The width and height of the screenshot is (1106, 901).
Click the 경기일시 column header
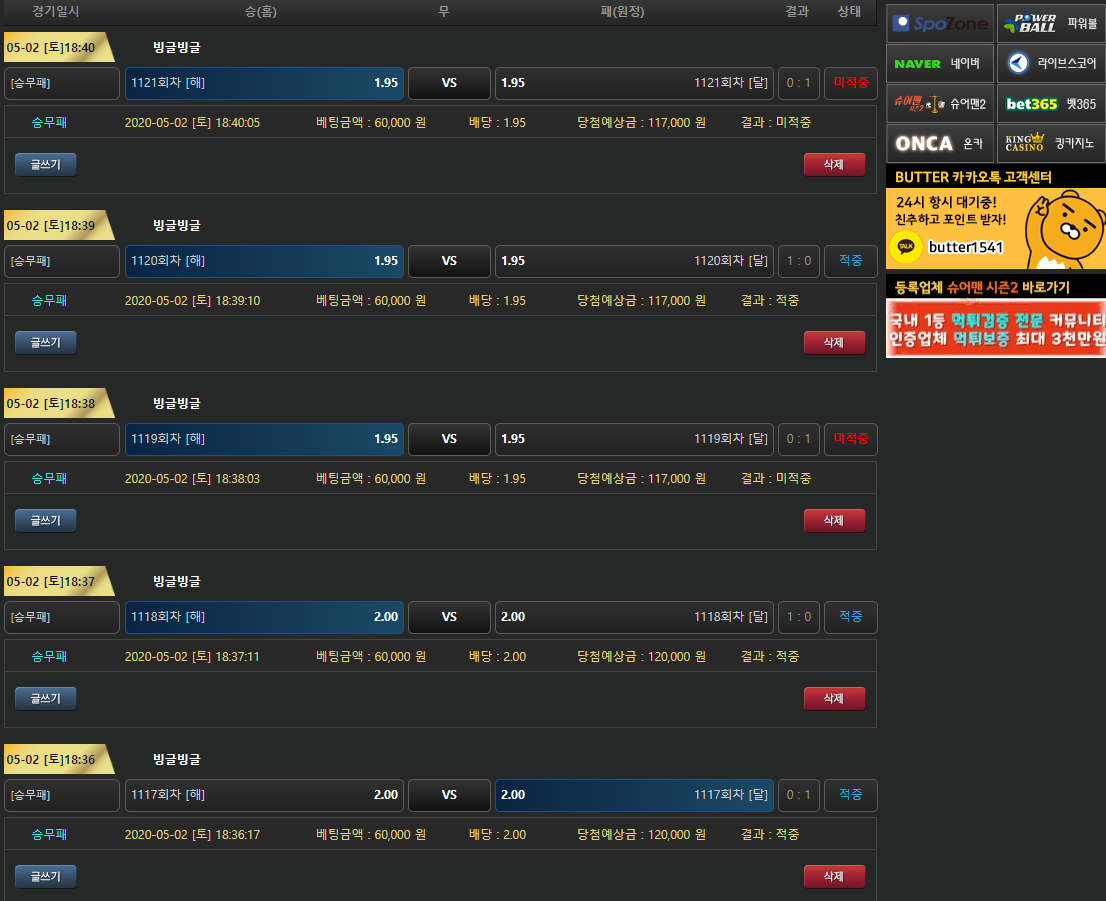(x=56, y=12)
